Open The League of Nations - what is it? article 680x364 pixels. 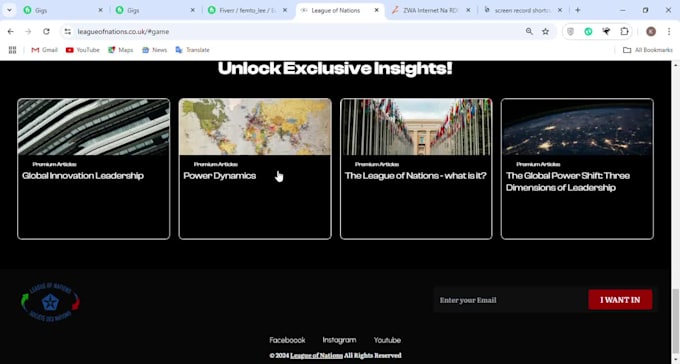[x=415, y=176]
